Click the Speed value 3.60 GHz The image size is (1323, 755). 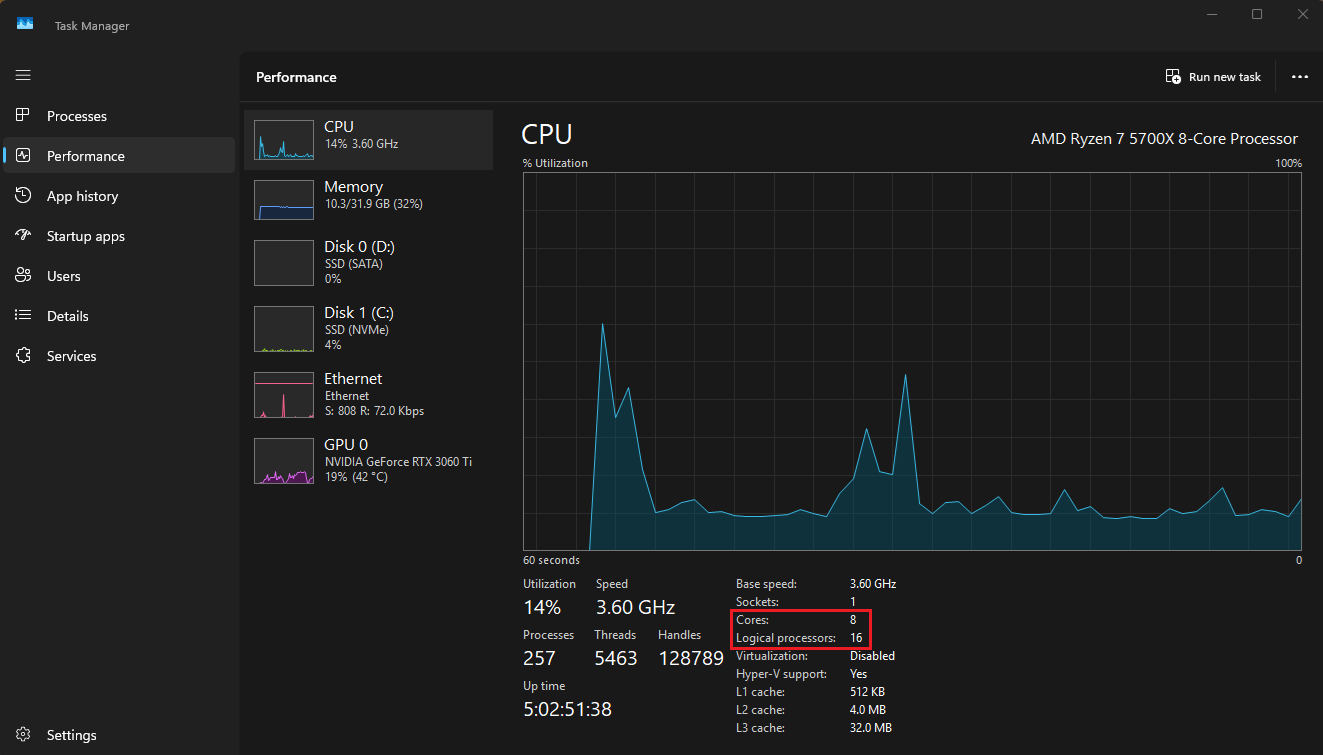[x=635, y=607]
